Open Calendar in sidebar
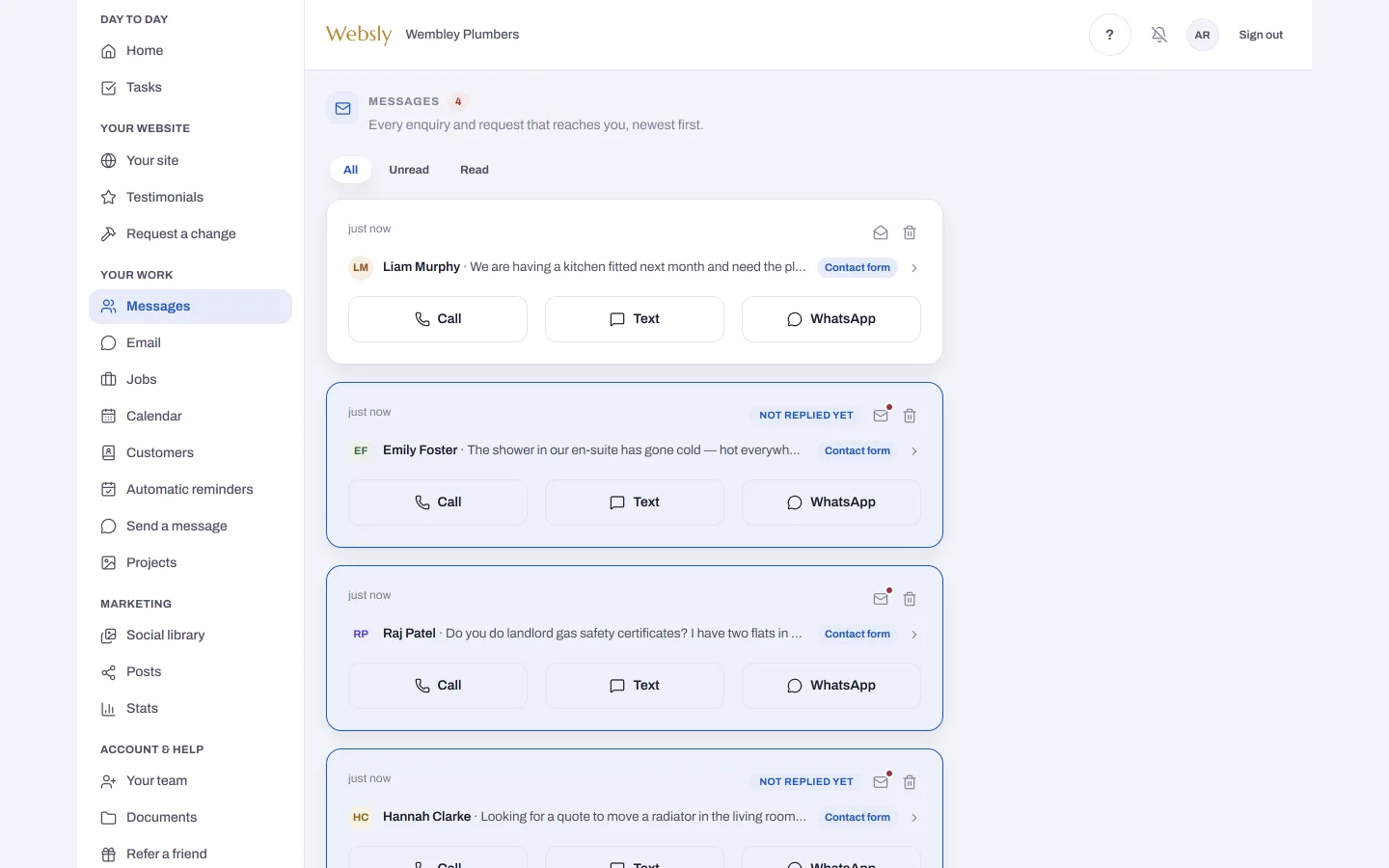 coord(190,417)
